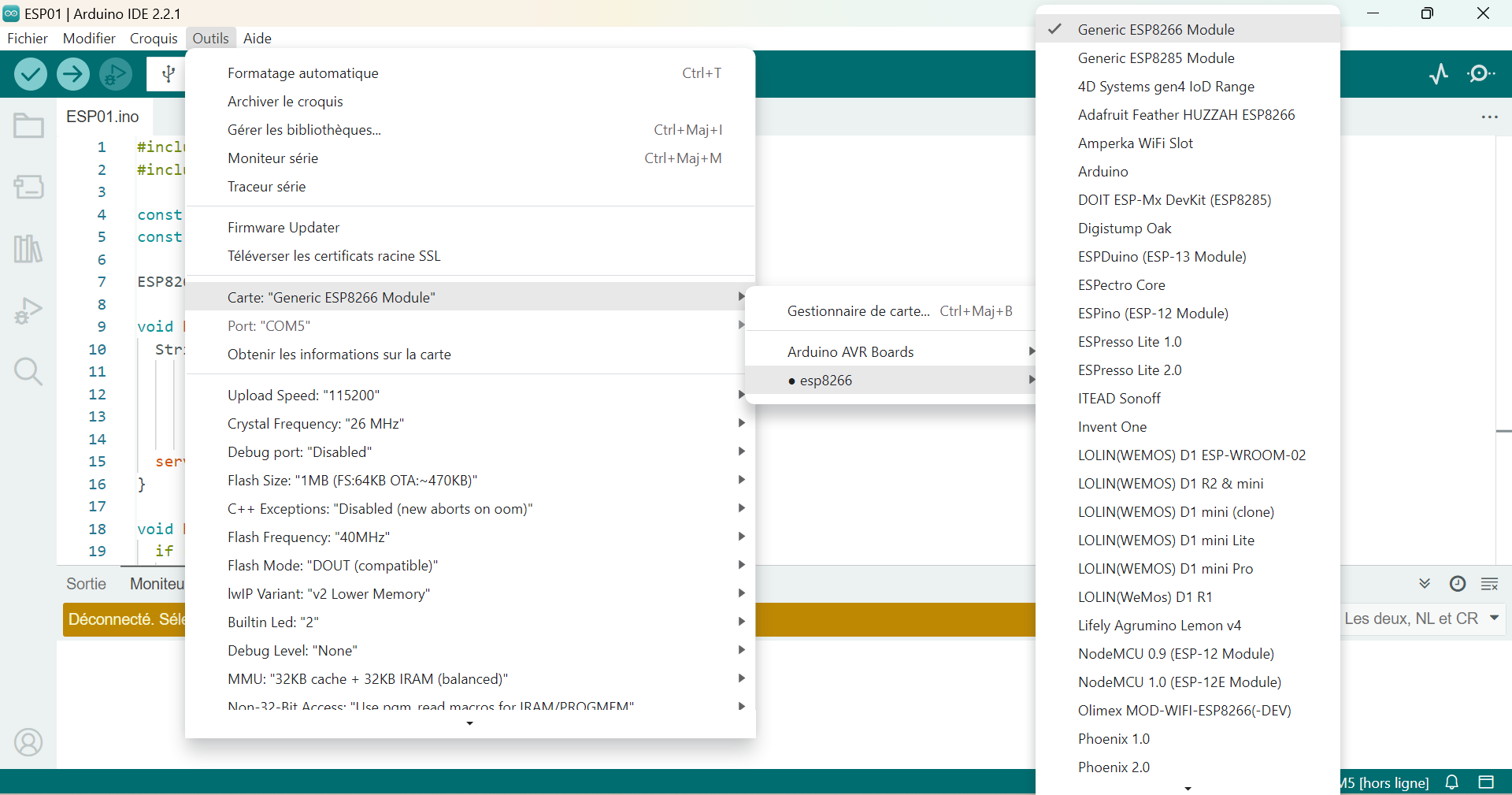Click the Arduino IDE app logo
The width and height of the screenshot is (1512, 795).
coord(11,13)
